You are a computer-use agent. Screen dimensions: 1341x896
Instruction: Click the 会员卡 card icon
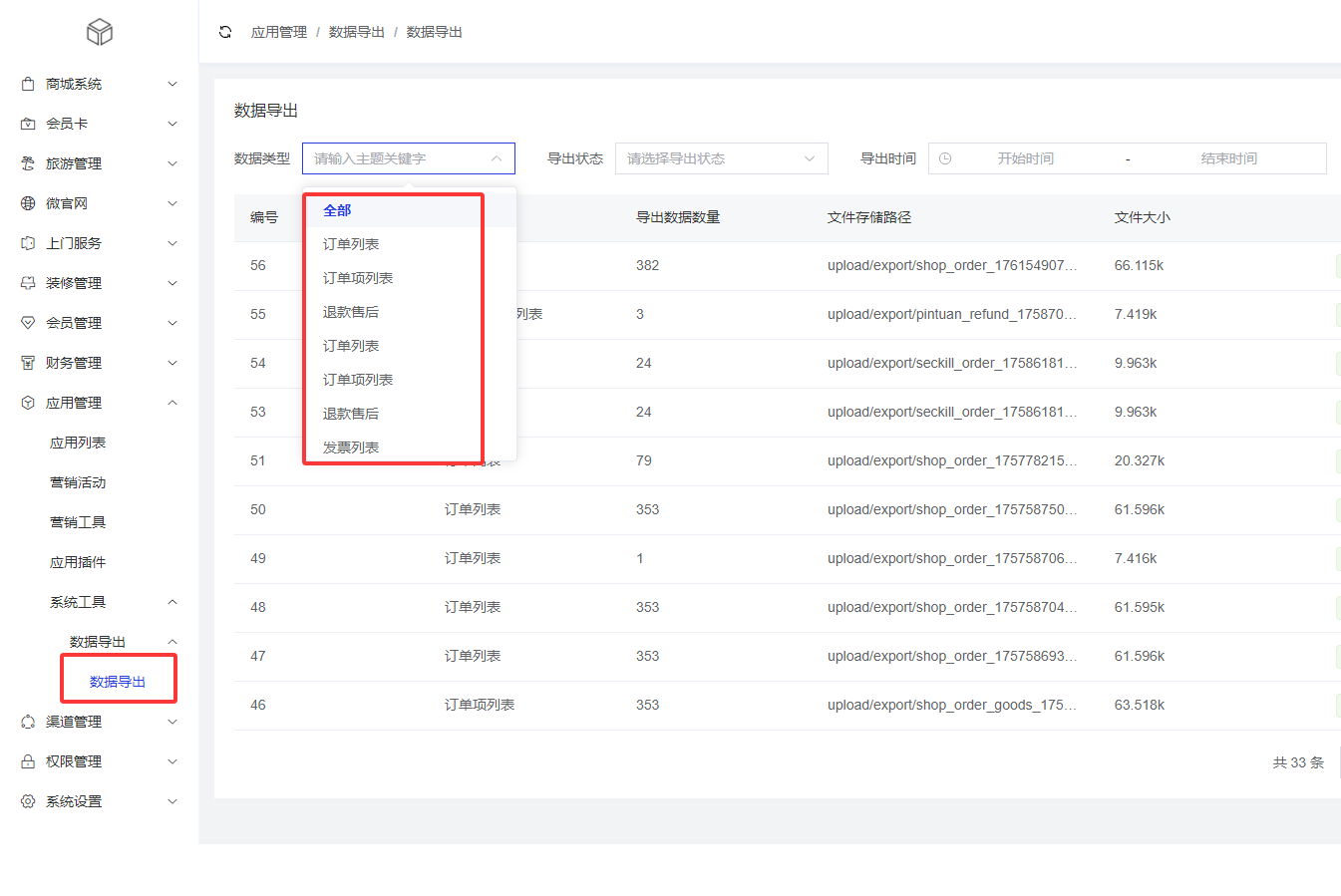[x=28, y=124]
